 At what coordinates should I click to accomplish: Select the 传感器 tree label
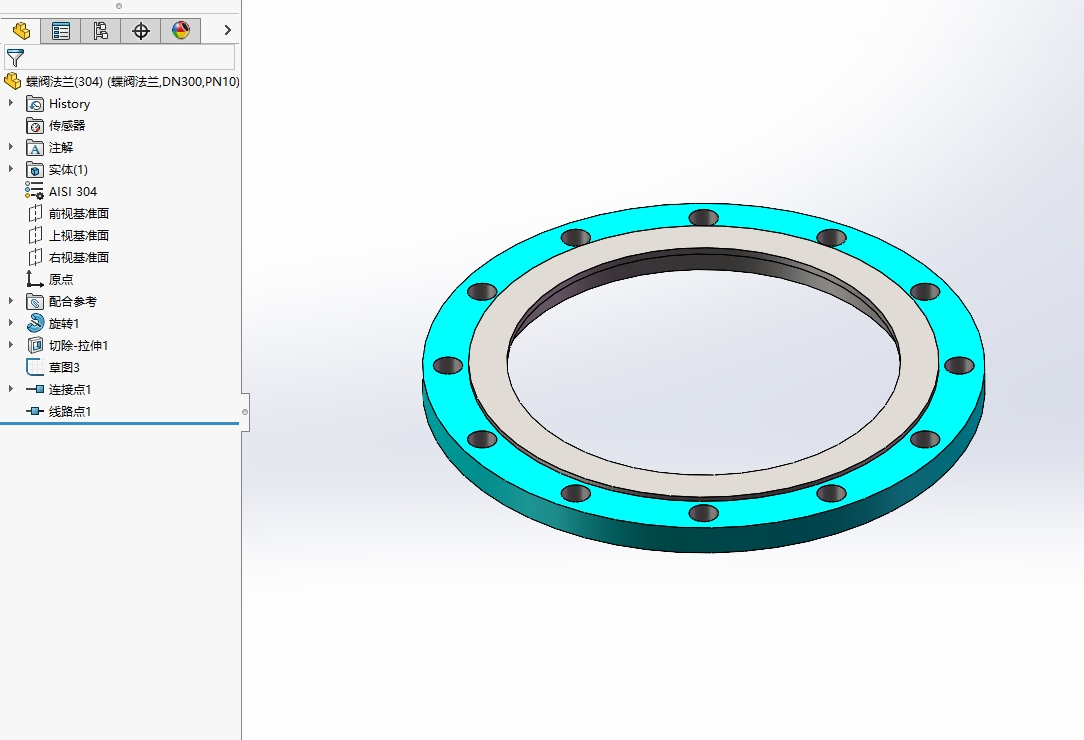[x=67, y=126]
